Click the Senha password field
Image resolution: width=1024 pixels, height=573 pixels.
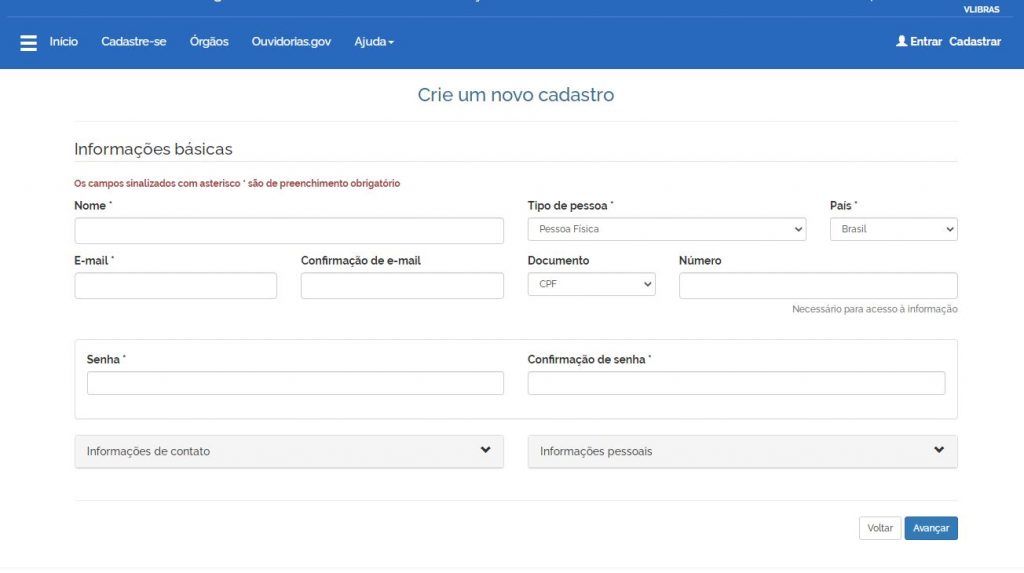tap(295, 384)
